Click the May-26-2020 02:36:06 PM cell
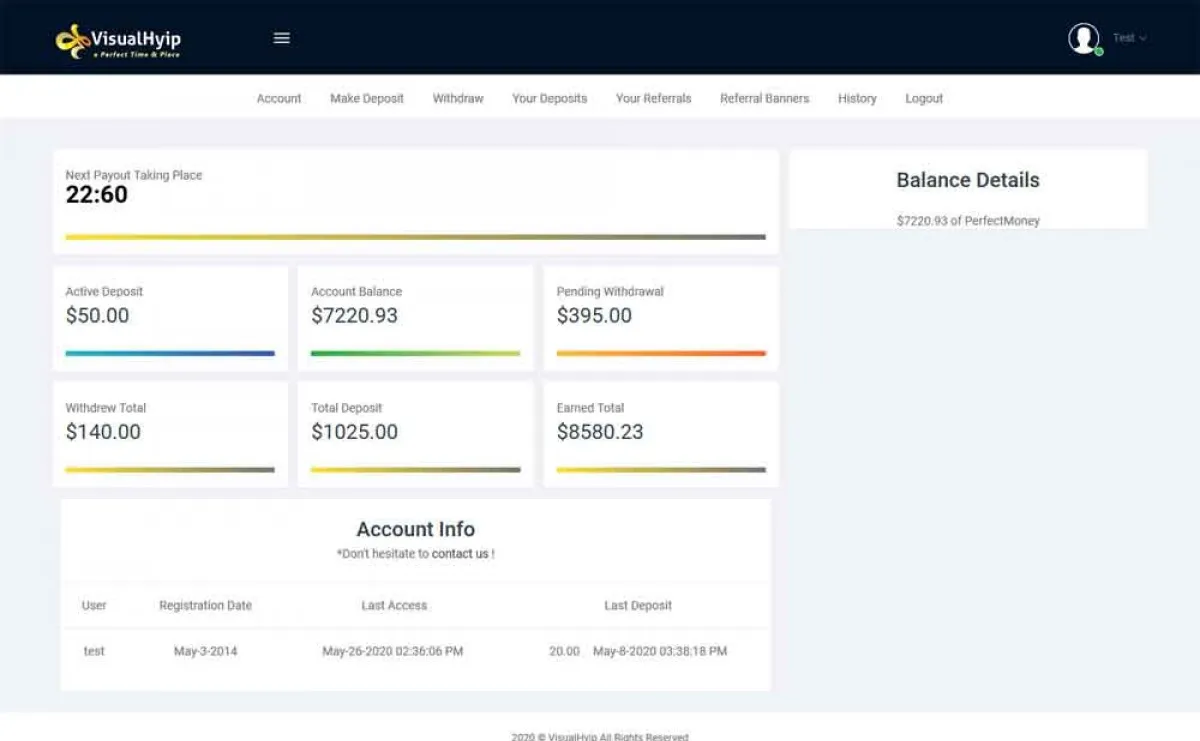This screenshot has width=1200, height=741. (393, 651)
